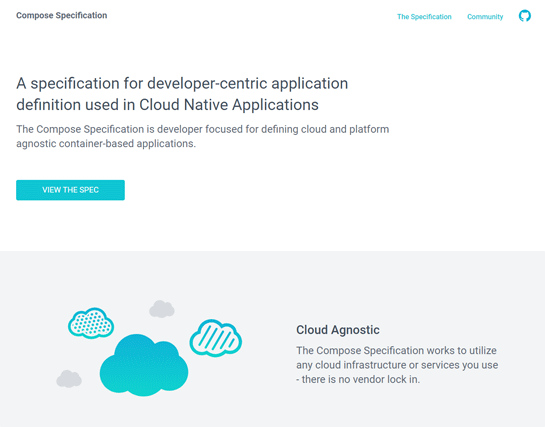The height and width of the screenshot is (427, 545).
Task: Click the main headline about developer-centric application
Action: tap(182, 94)
